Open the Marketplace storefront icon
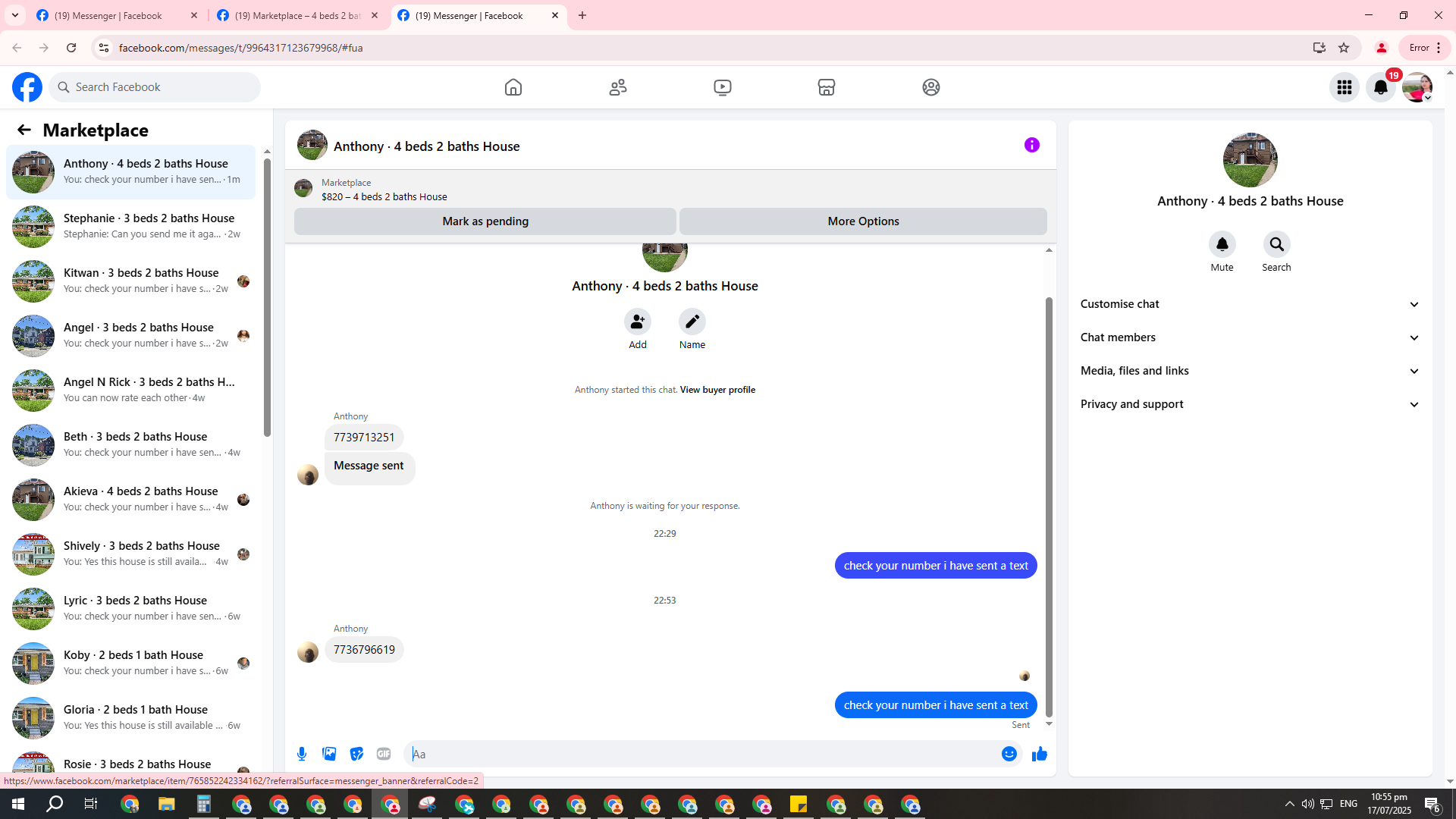The height and width of the screenshot is (819, 1456). [x=827, y=87]
